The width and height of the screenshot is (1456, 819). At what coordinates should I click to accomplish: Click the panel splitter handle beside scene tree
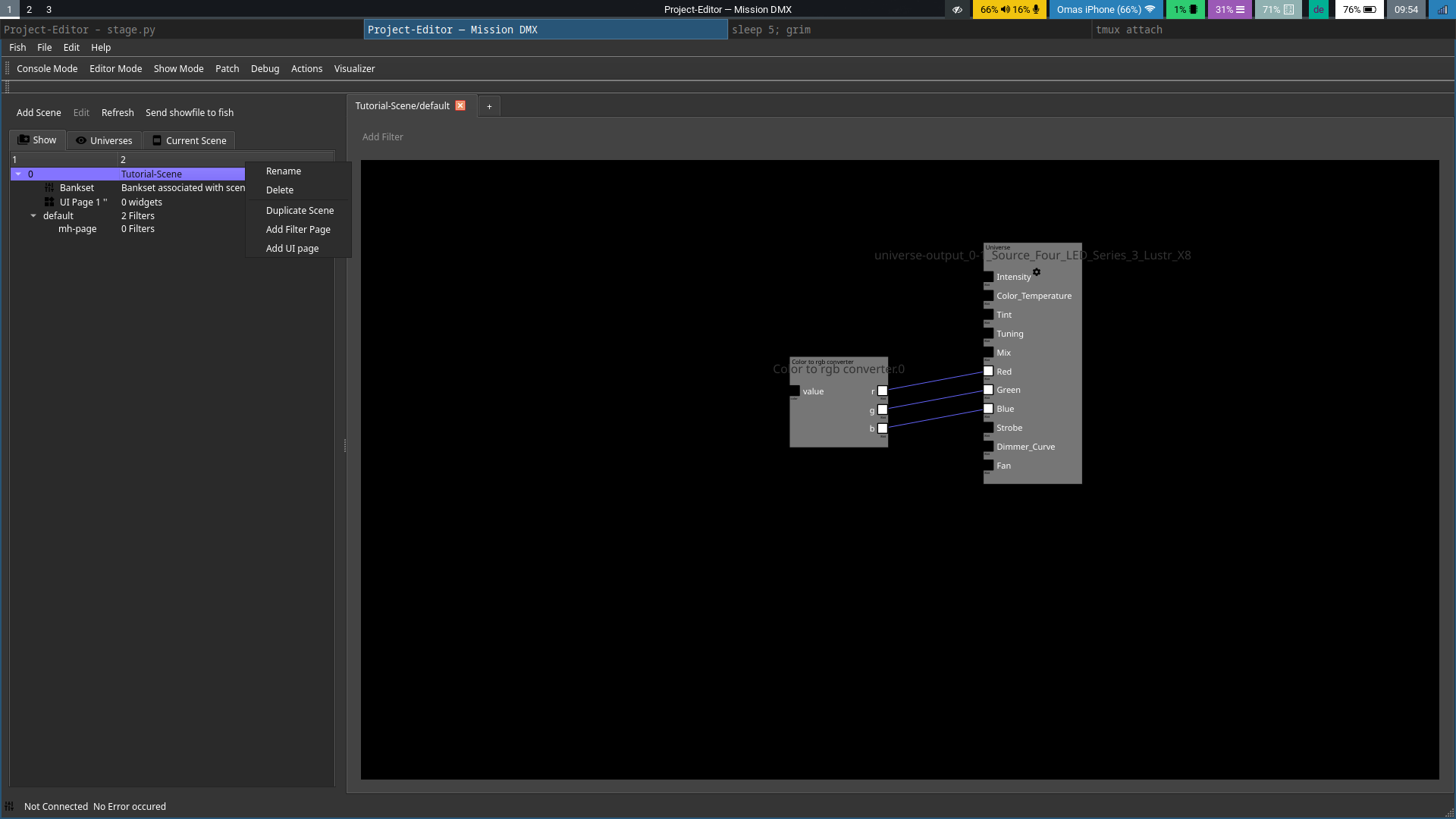click(x=345, y=446)
